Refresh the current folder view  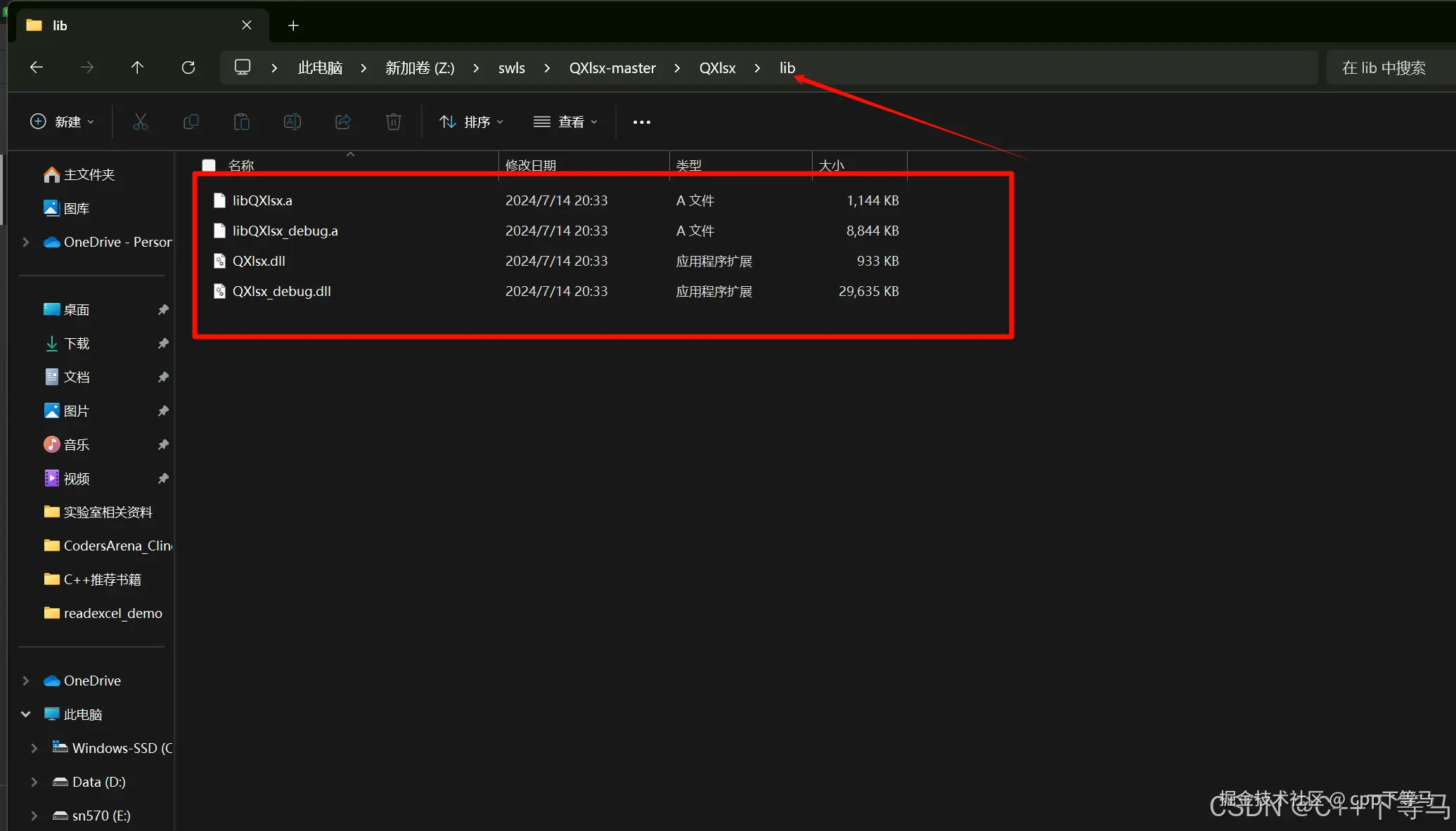(188, 67)
